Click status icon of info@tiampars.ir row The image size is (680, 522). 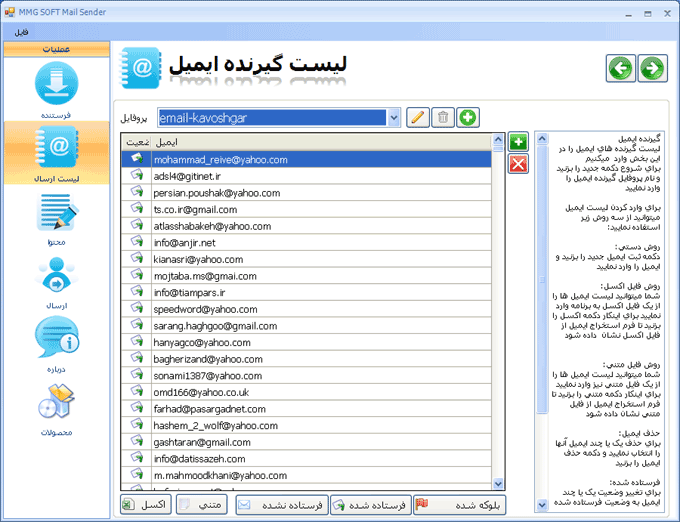137,291
